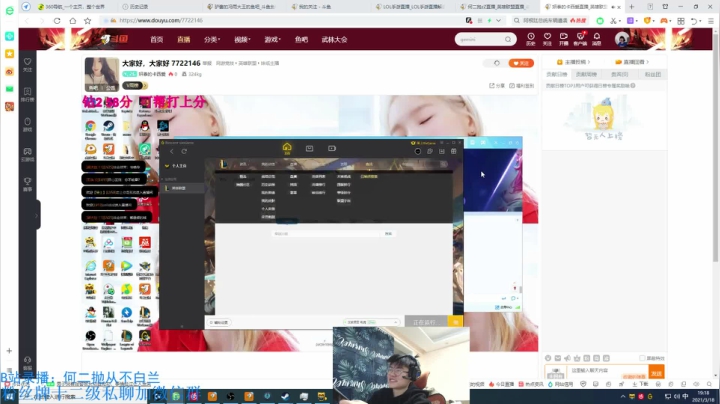Click the WeGame video/live top icon

pyautogui.click(x=332, y=148)
